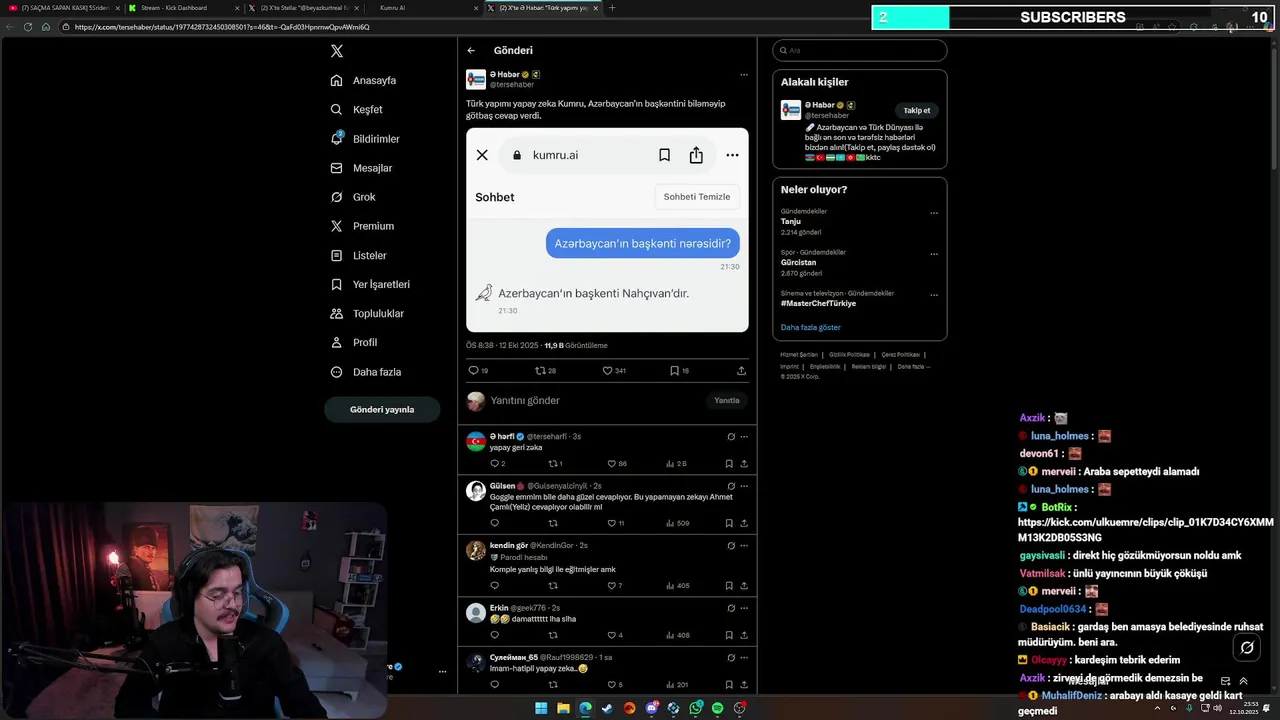Open Yer İşaretleri bookmarks
The width and height of the screenshot is (1280, 720).
(x=371, y=284)
